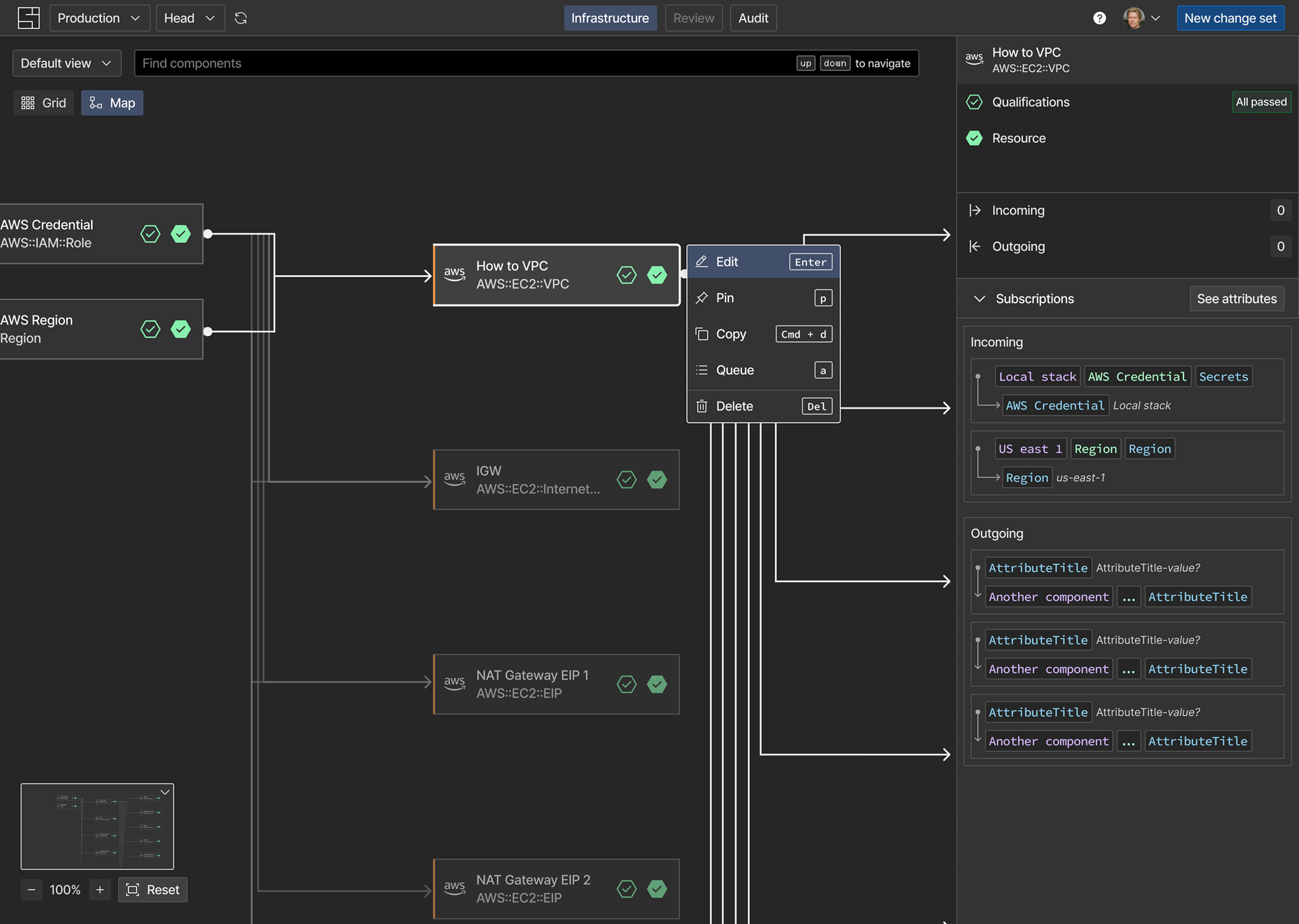Switch to Map view
This screenshot has height=924, width=1299.
tap(112, 103)
